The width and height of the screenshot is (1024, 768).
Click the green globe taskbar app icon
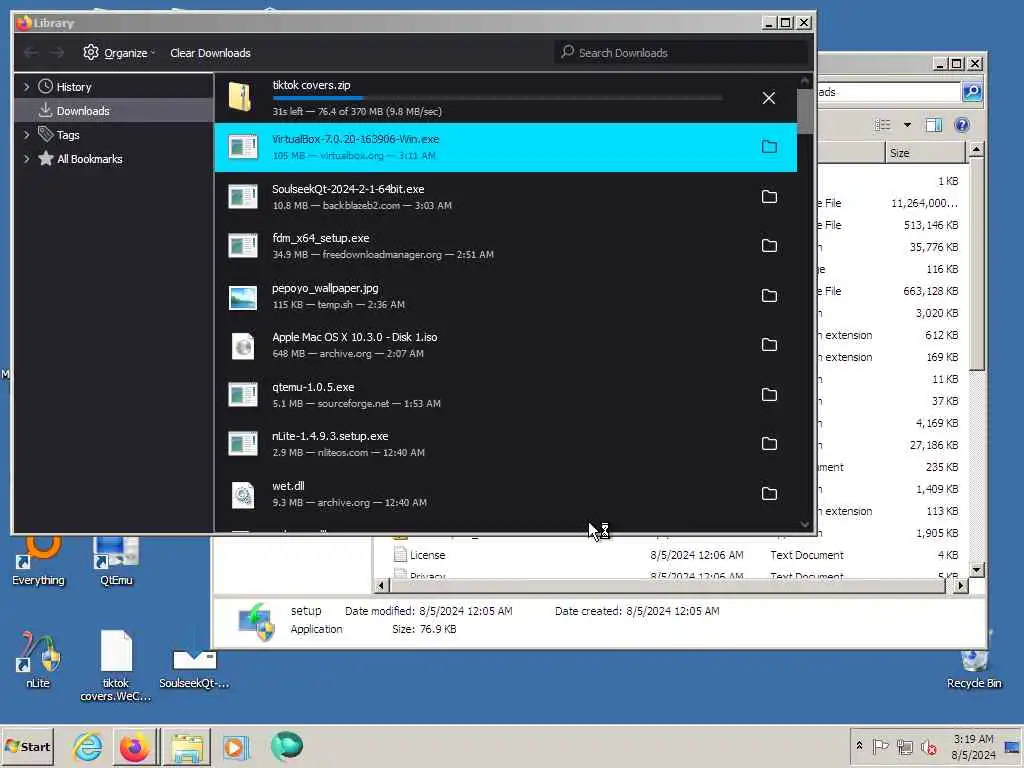click(x=286, y=746)
